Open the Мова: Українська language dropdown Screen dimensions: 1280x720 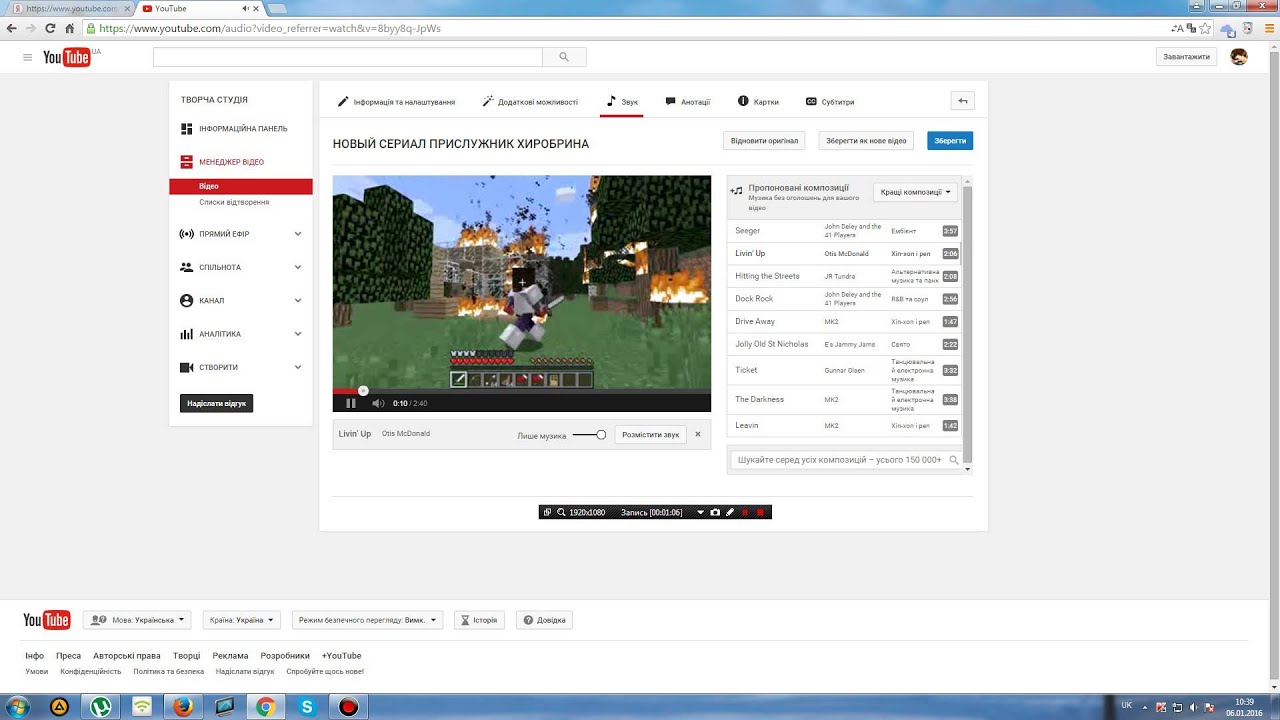pos(137,620)
